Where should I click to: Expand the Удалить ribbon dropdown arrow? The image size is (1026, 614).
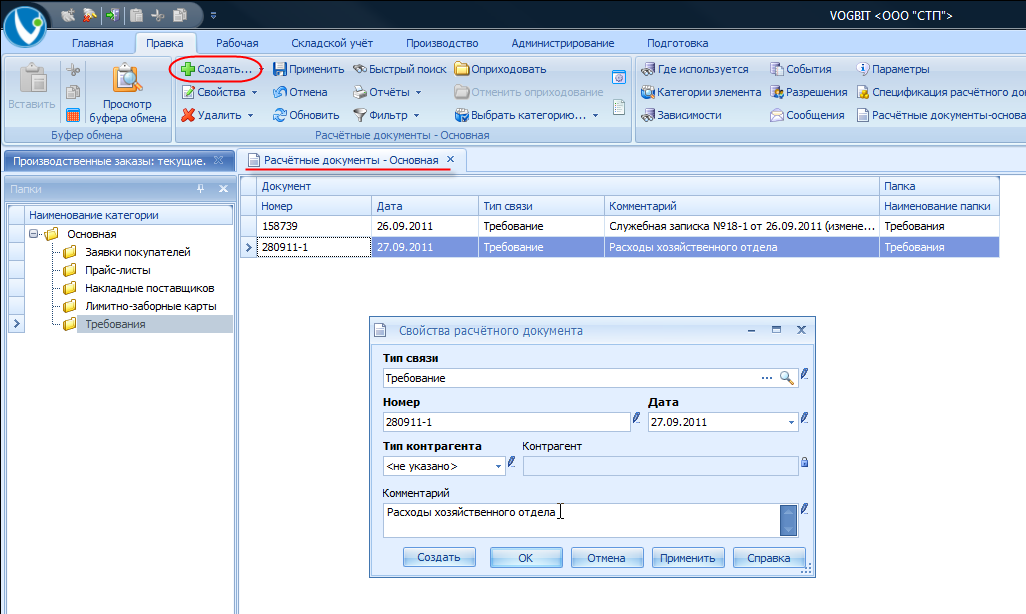click(x=251, y=116)
